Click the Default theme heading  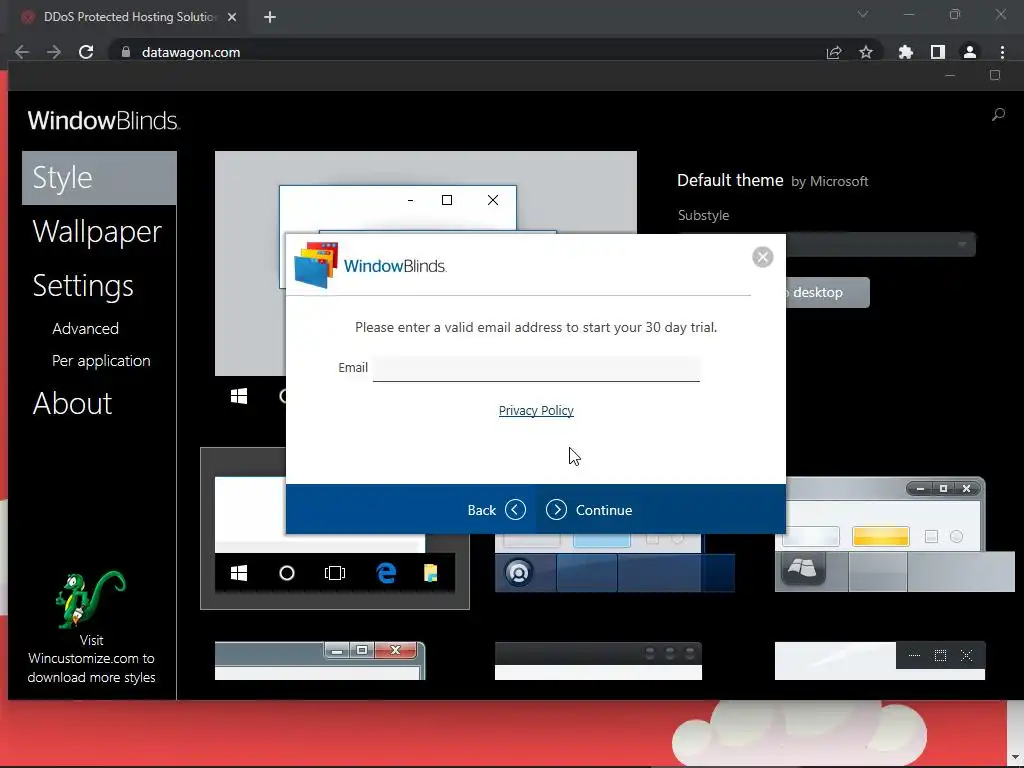point(730,180)
